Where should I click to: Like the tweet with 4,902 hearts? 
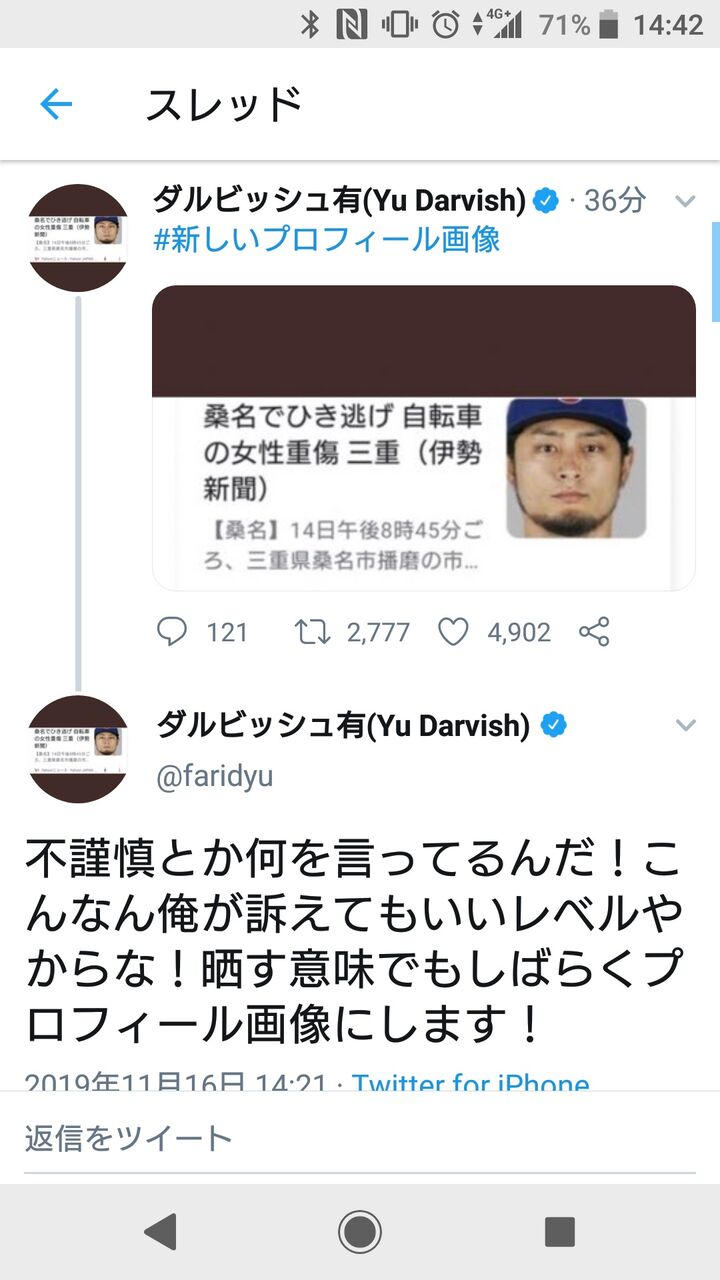click(x=454, y=631)
